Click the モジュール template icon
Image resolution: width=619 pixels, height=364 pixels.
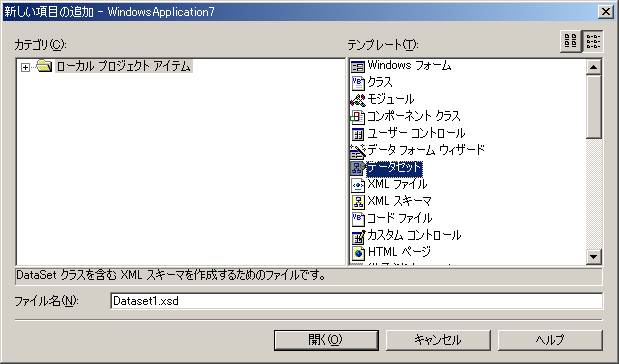click(x=358, y=100)
